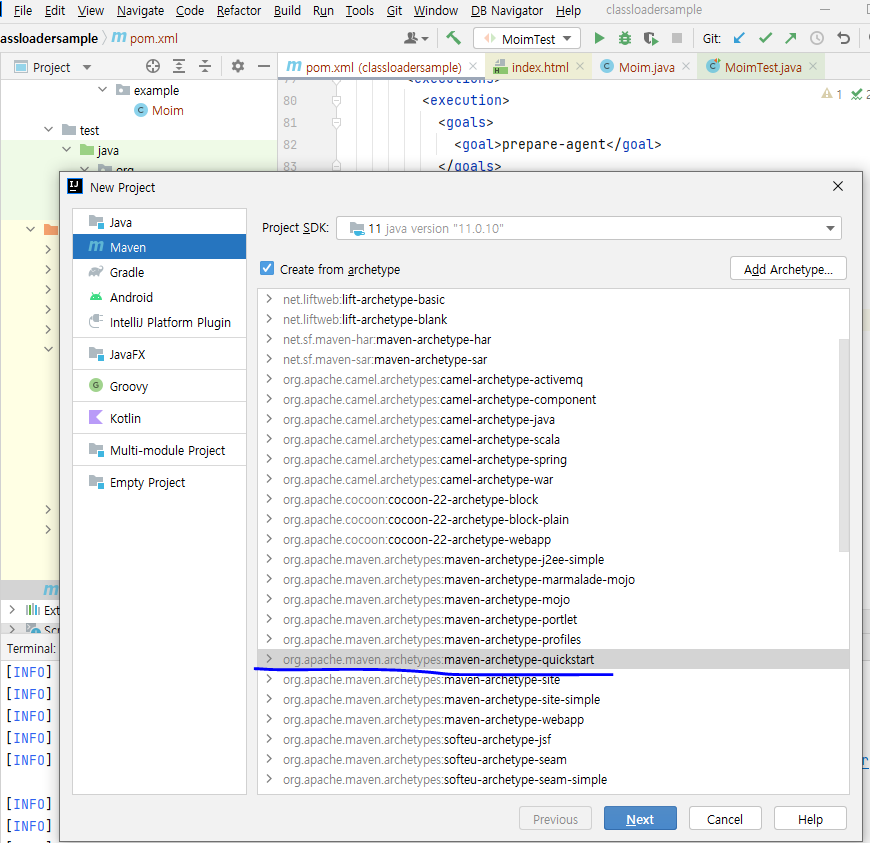The width and height of the screenshot is (870, 843).
Task: Start the debug bug icon
Action: [x=625, y=38]
